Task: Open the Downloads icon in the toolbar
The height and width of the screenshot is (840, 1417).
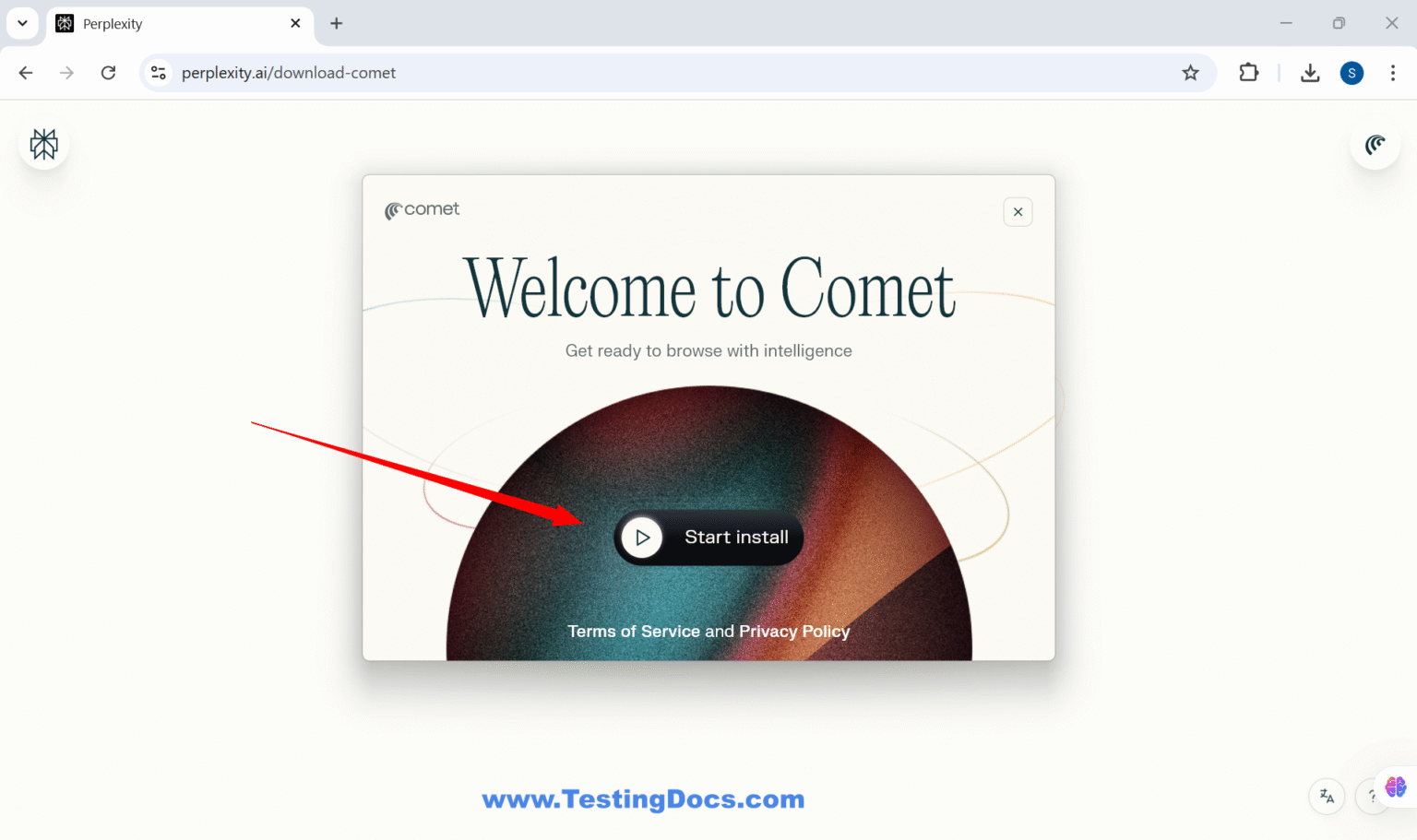Action: coord(1310,73)
